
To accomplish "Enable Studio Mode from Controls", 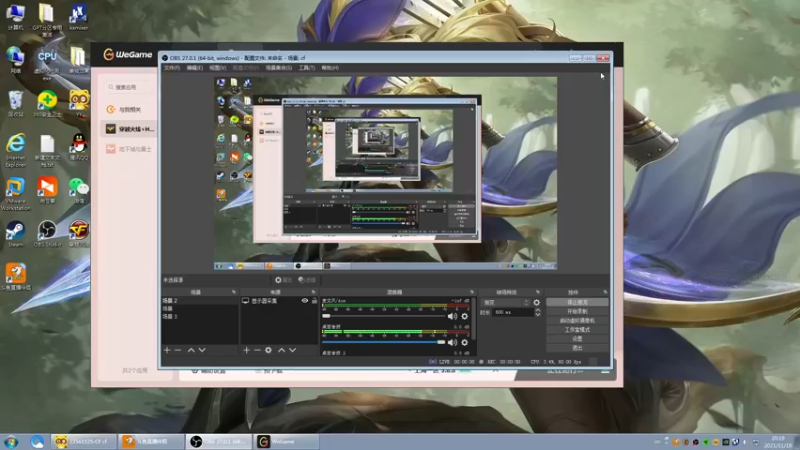I will click(x=577, y=330).
